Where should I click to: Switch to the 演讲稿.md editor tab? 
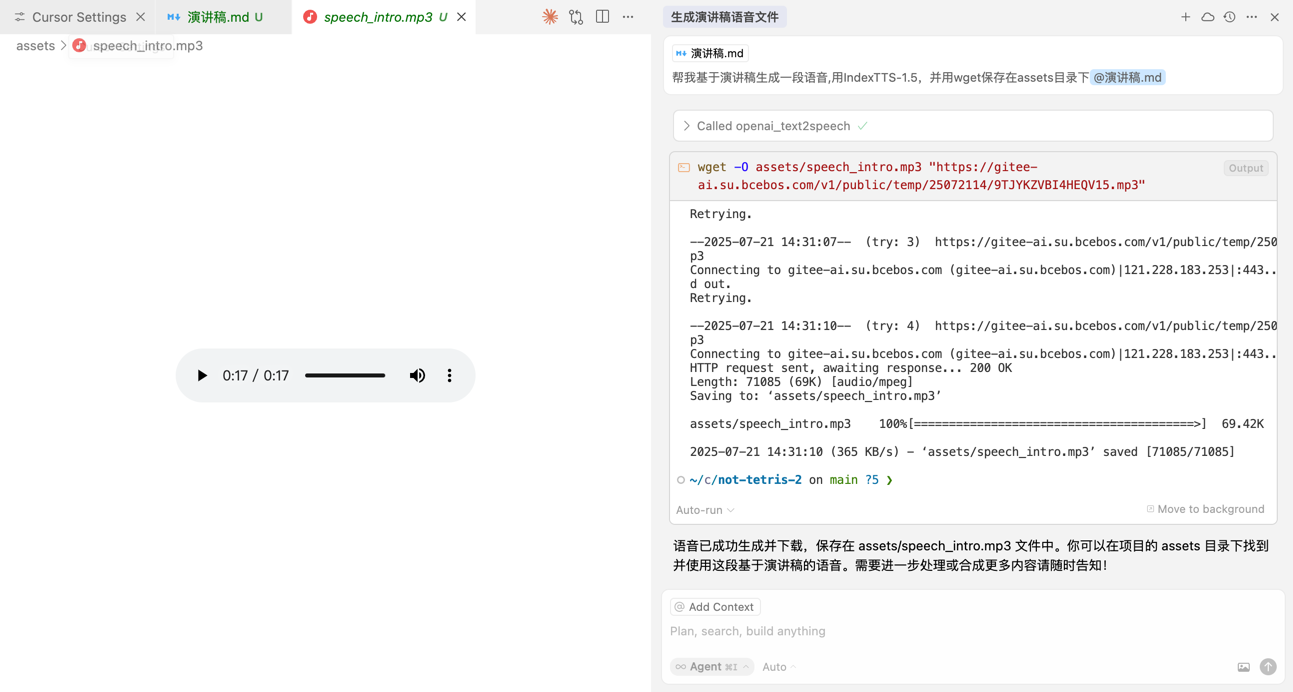[218, 17]
